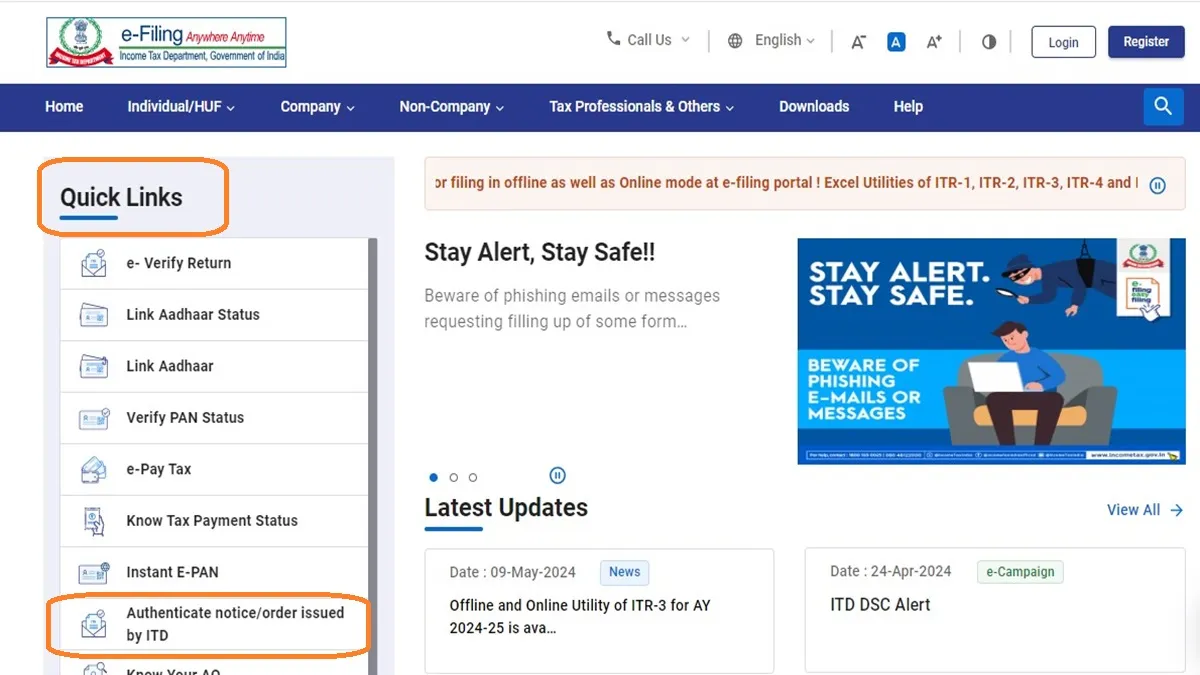
Task: Click the Verify PAN Status icon
Action: click(93, 418)
